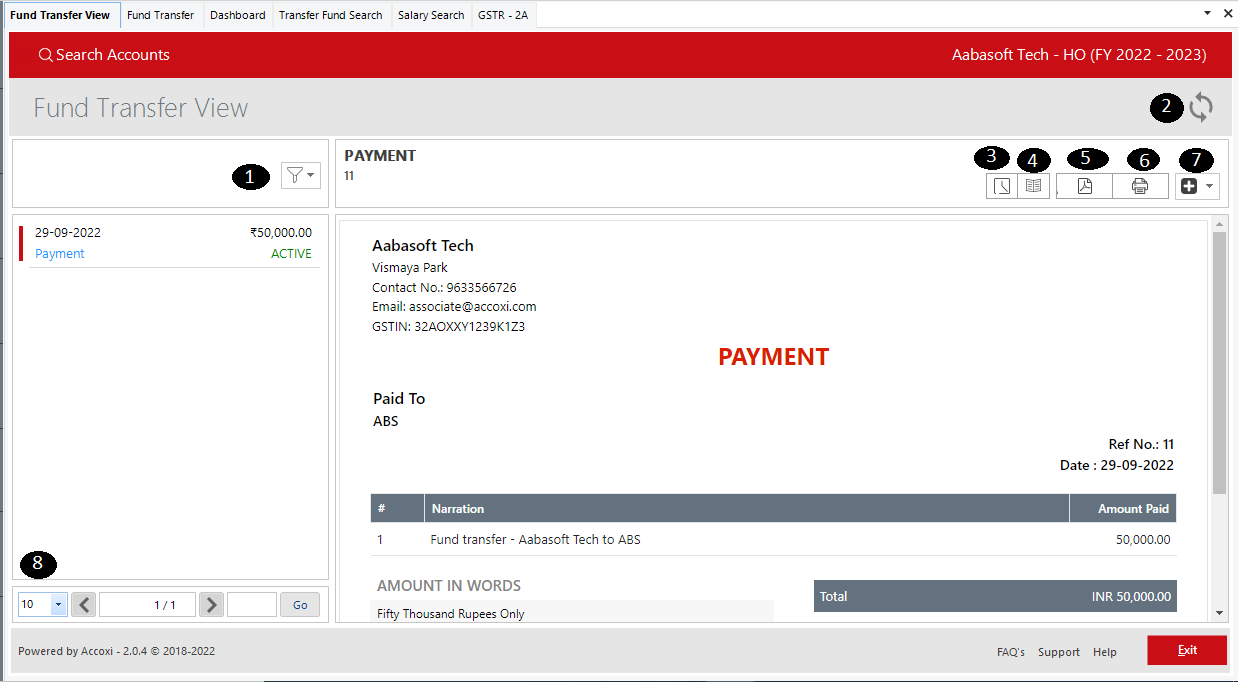Go to the previous page arrow
The height and width of the screenshot is (682, 1238).
click(84, 604)
